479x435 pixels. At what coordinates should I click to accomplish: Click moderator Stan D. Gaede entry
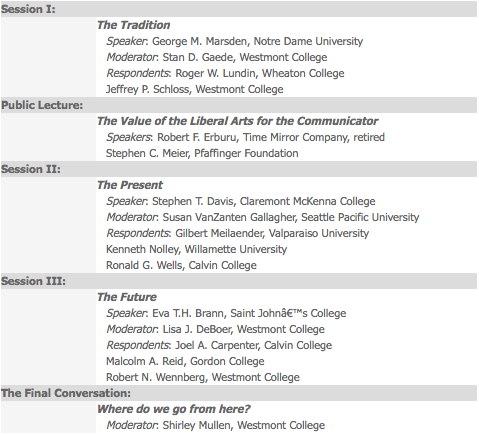[x=217, y=57]
